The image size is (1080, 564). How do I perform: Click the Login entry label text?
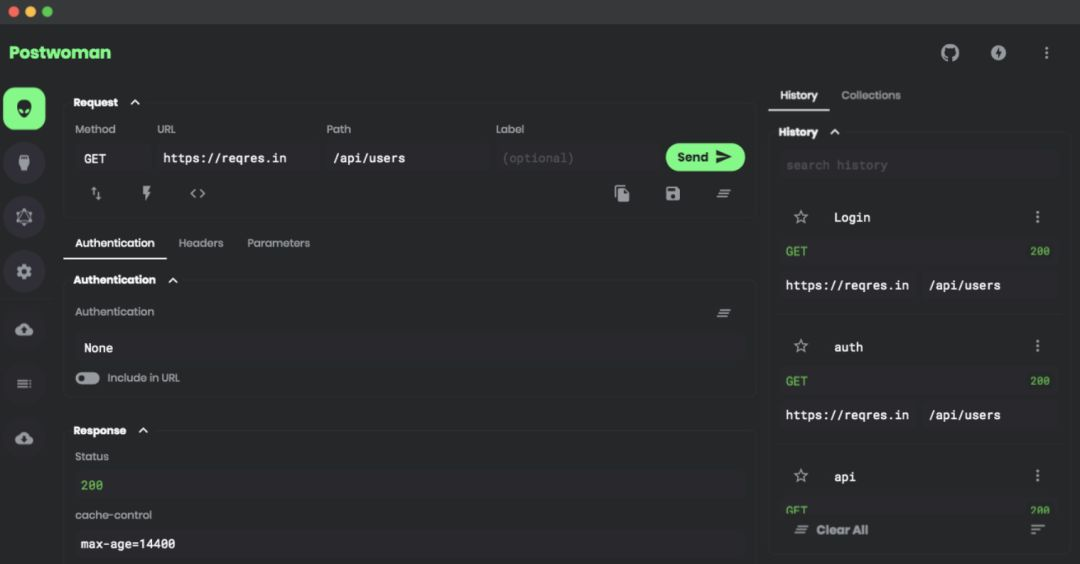pos(852,218)
